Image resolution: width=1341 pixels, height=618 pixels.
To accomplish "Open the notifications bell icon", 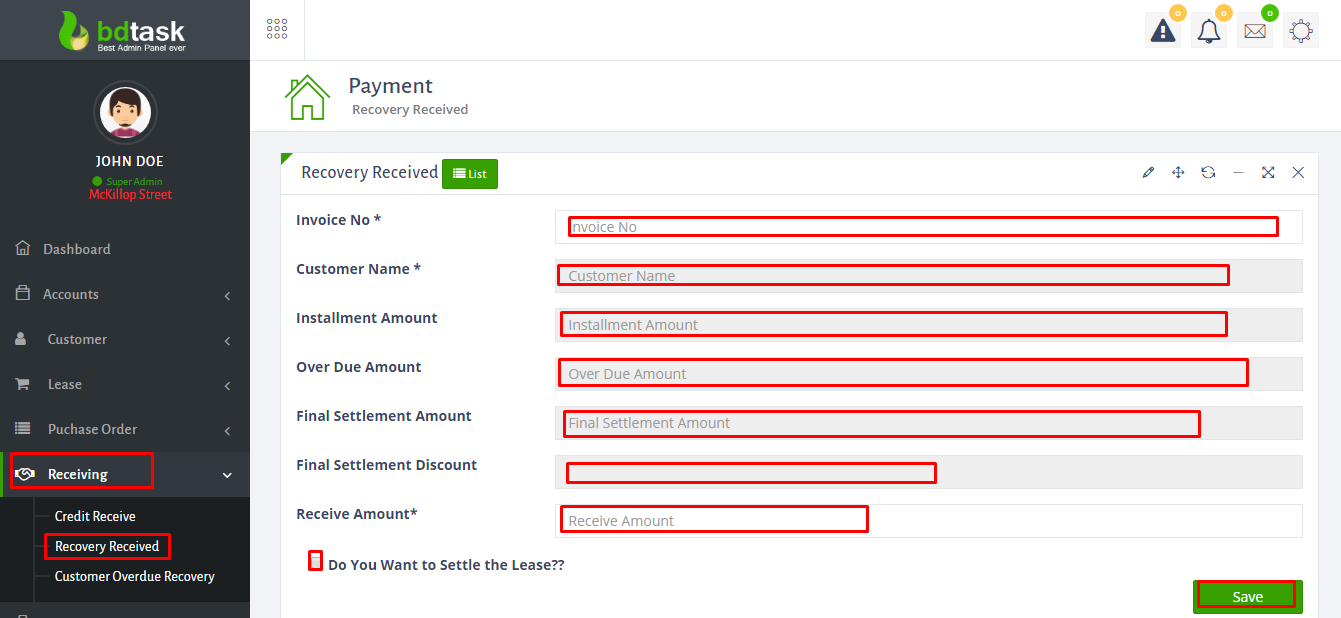I will click(x=1209, y=31).
